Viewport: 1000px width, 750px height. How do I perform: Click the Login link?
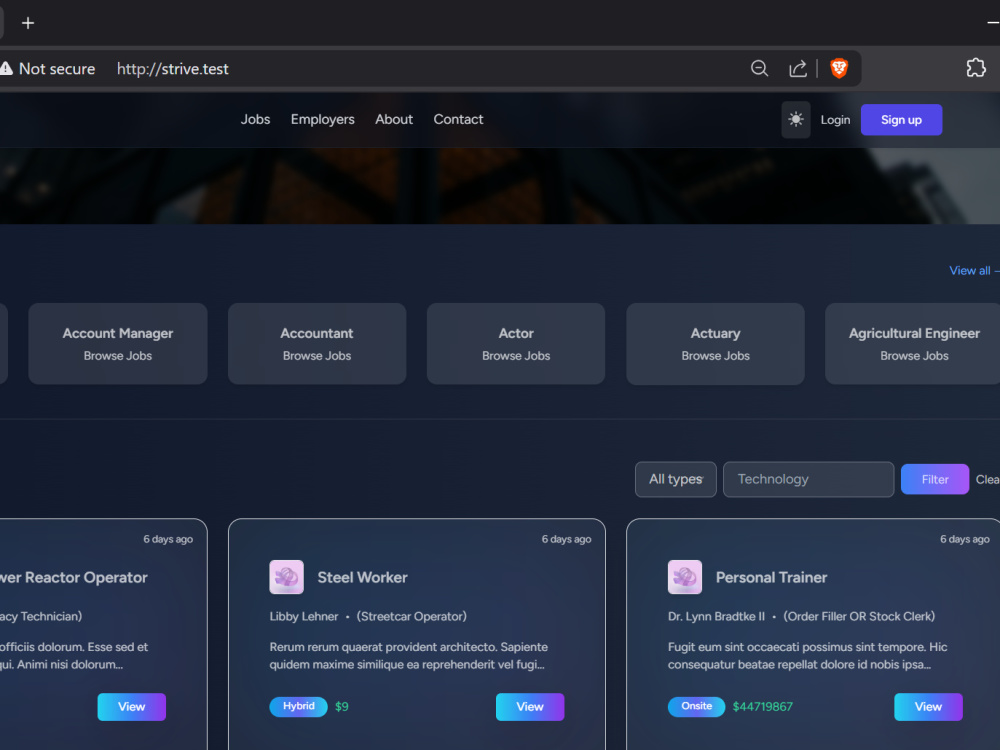tap(835, 120)
